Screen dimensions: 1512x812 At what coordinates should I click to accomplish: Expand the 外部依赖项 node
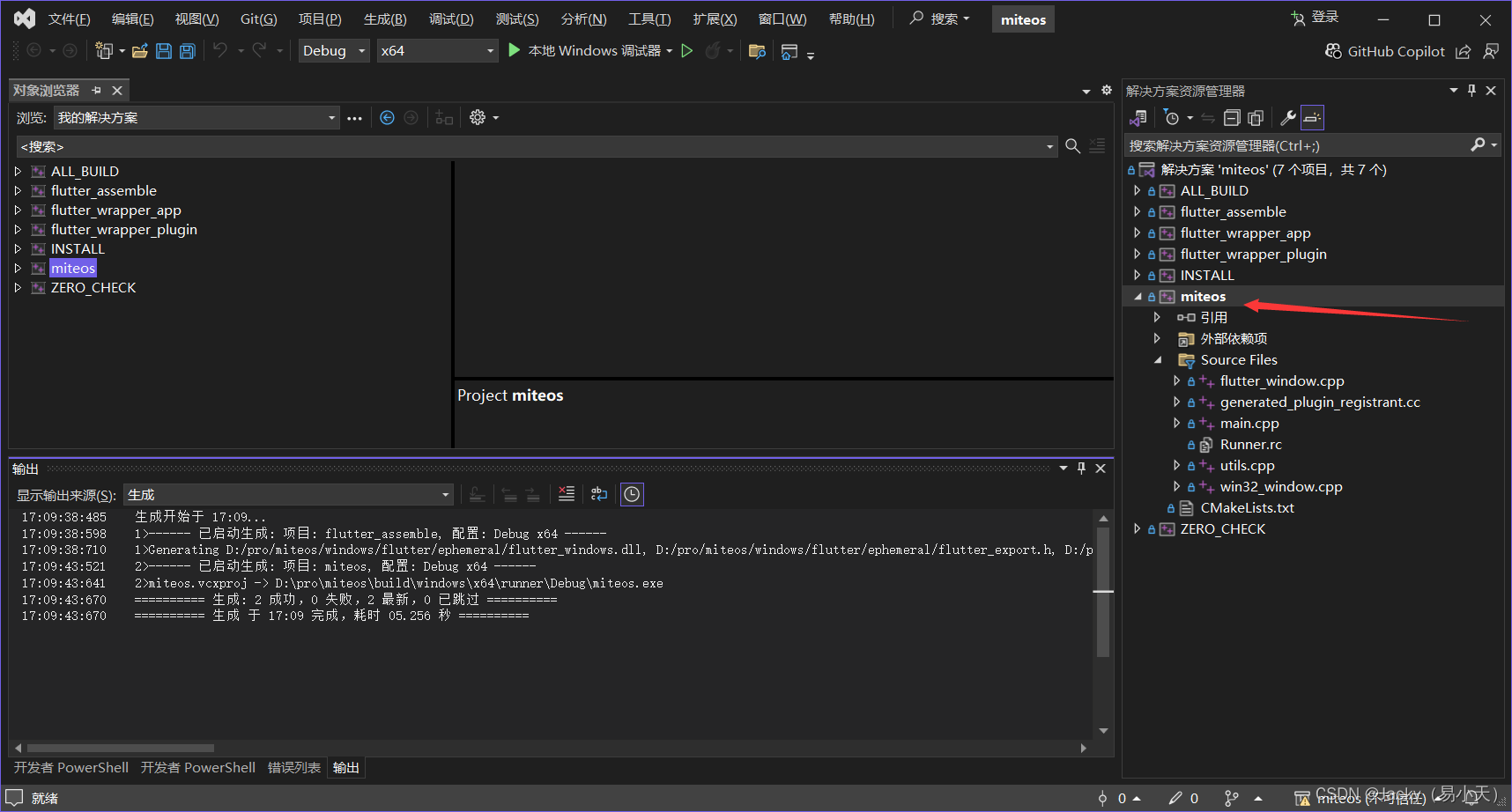pos(1157,338)
